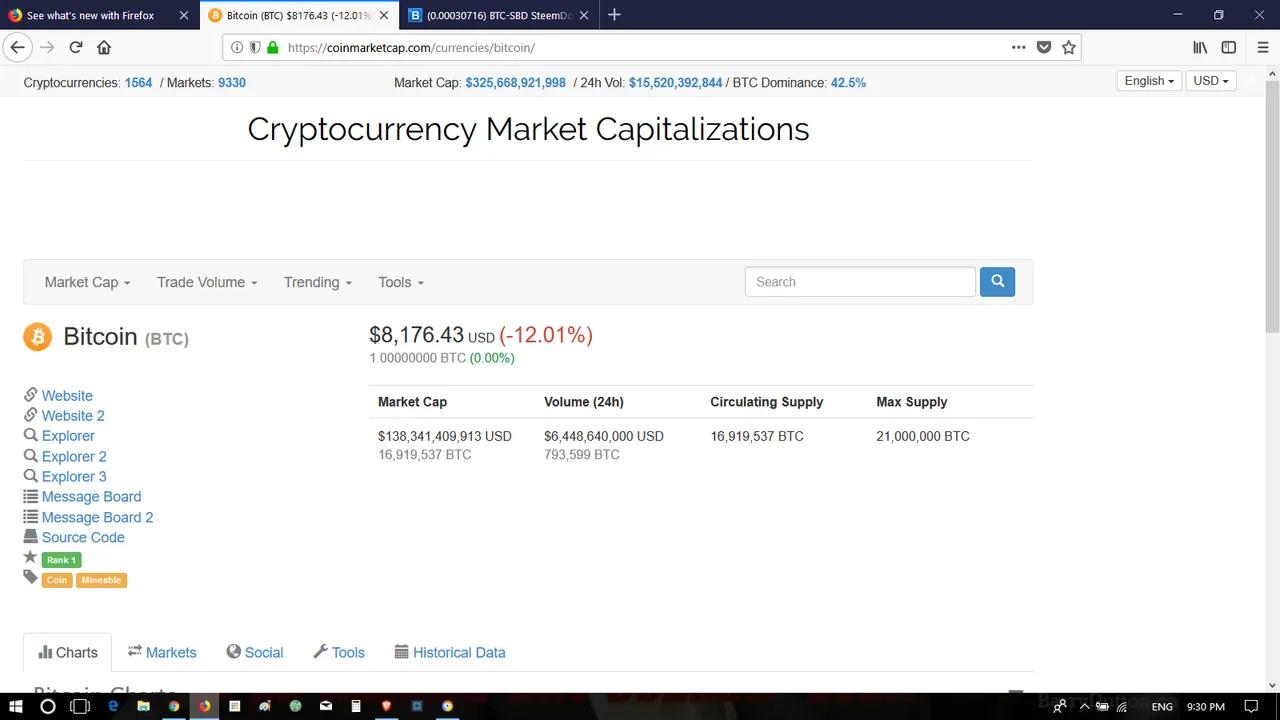1280x720 pixels.
Task: Open Windows Start menu
Action: [x=16, y=706]
